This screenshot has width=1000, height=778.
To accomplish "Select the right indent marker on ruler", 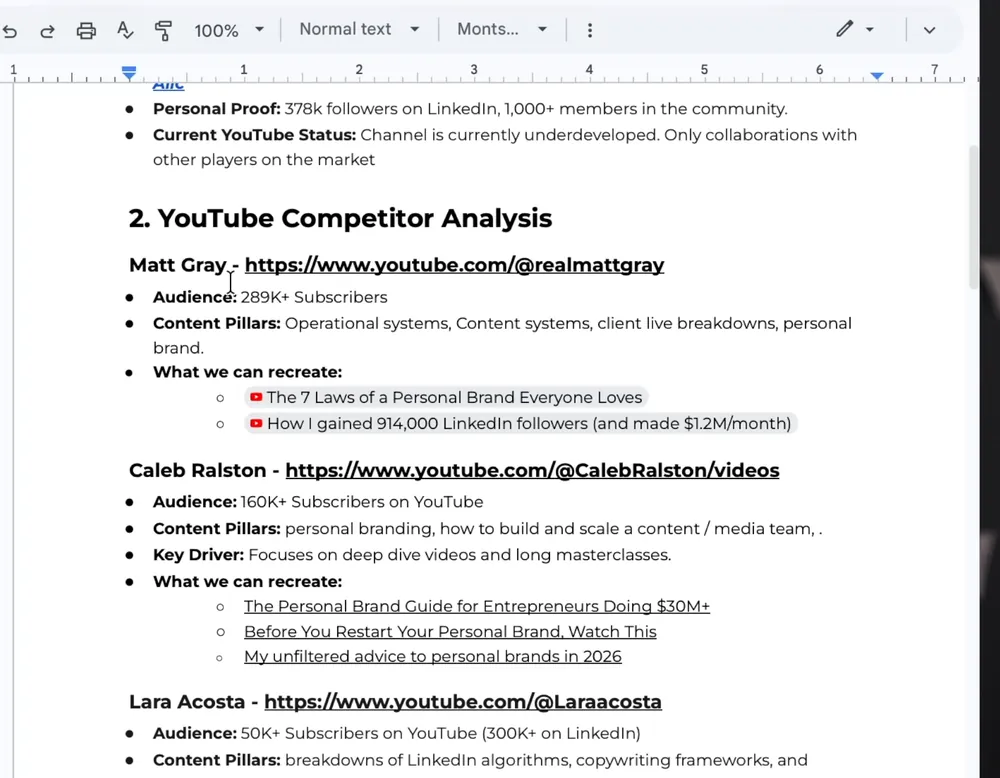I will (877, 76).
